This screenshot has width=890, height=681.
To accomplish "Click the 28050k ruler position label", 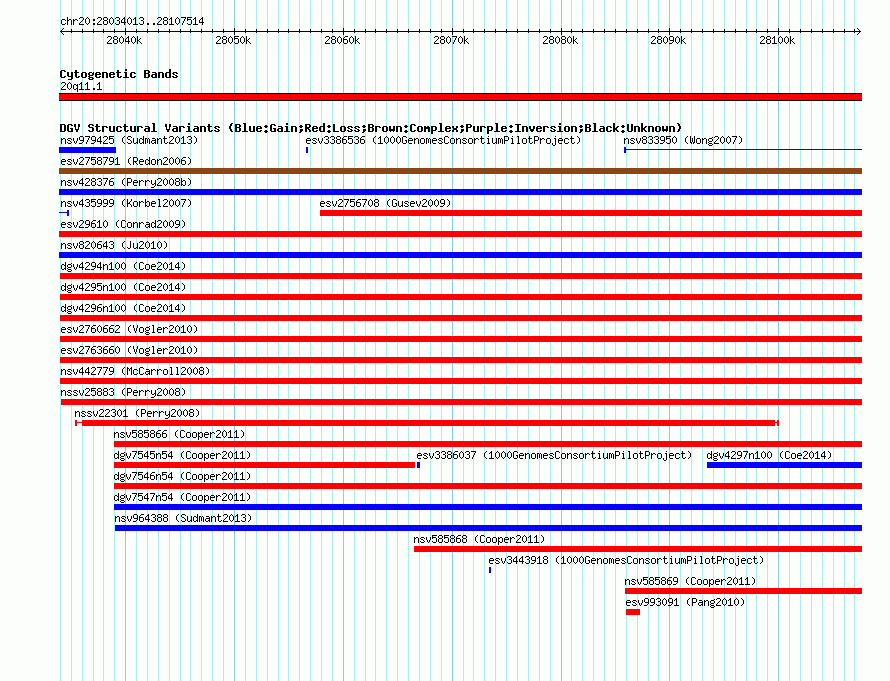I will point(233,40).
